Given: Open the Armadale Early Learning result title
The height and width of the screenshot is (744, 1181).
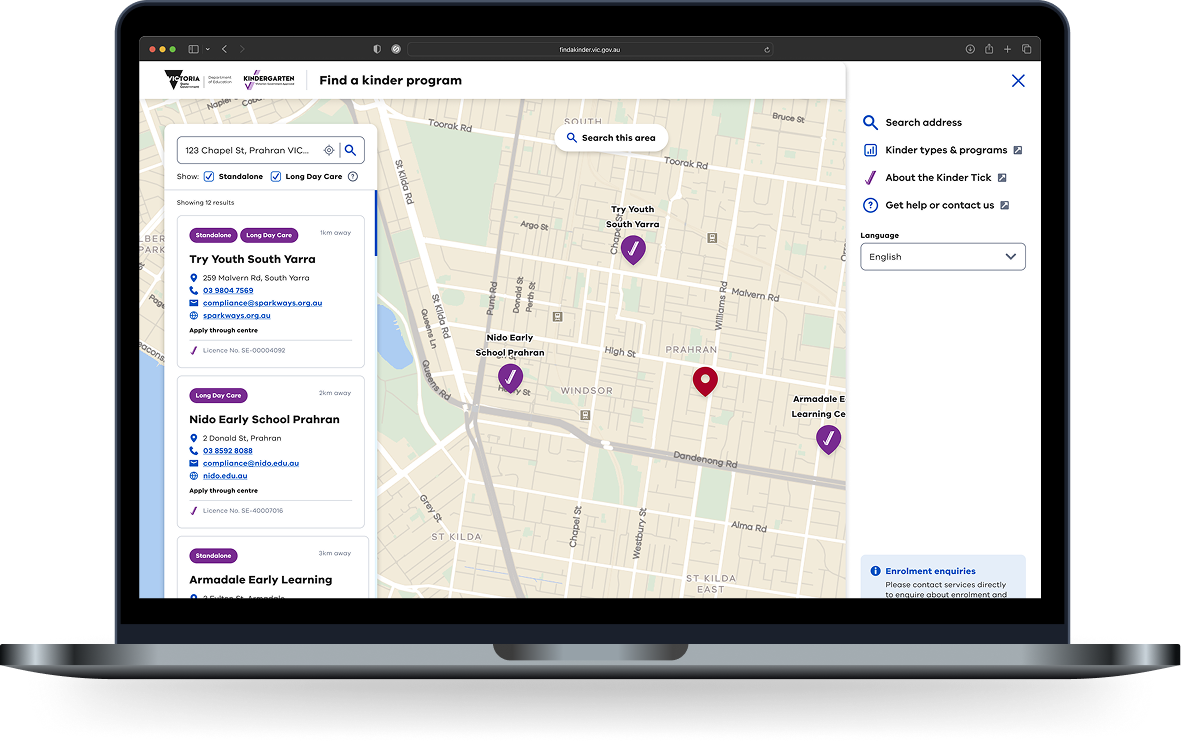Looking at the screenshot, I should pos(261,580).
